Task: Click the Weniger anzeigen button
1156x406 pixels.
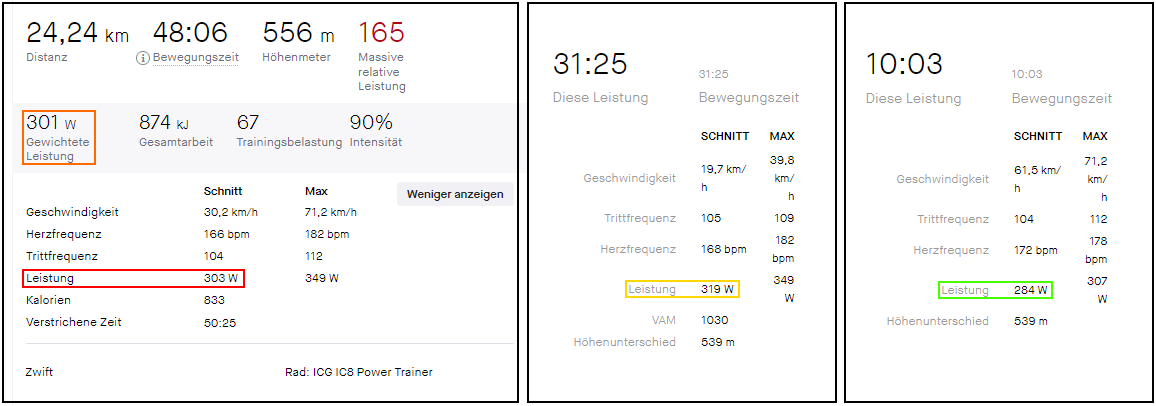Action: (x=455, y=195)
